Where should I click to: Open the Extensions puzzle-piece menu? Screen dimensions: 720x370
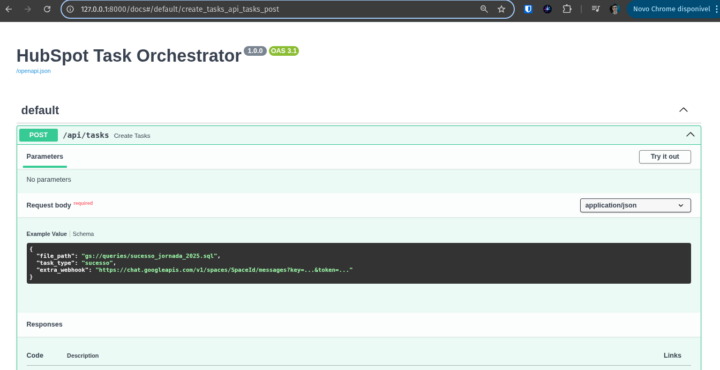pos(567,9)
